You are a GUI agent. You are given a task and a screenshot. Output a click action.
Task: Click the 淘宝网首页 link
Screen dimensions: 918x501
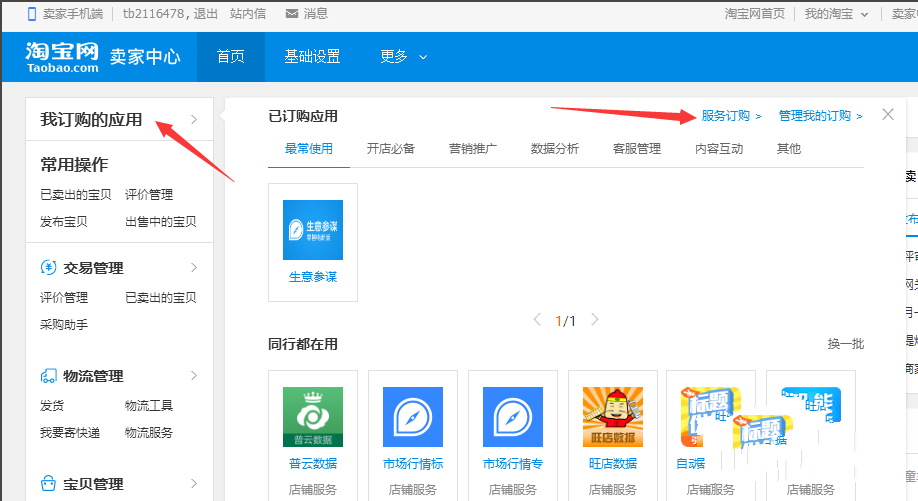click(x=755, y=13)
